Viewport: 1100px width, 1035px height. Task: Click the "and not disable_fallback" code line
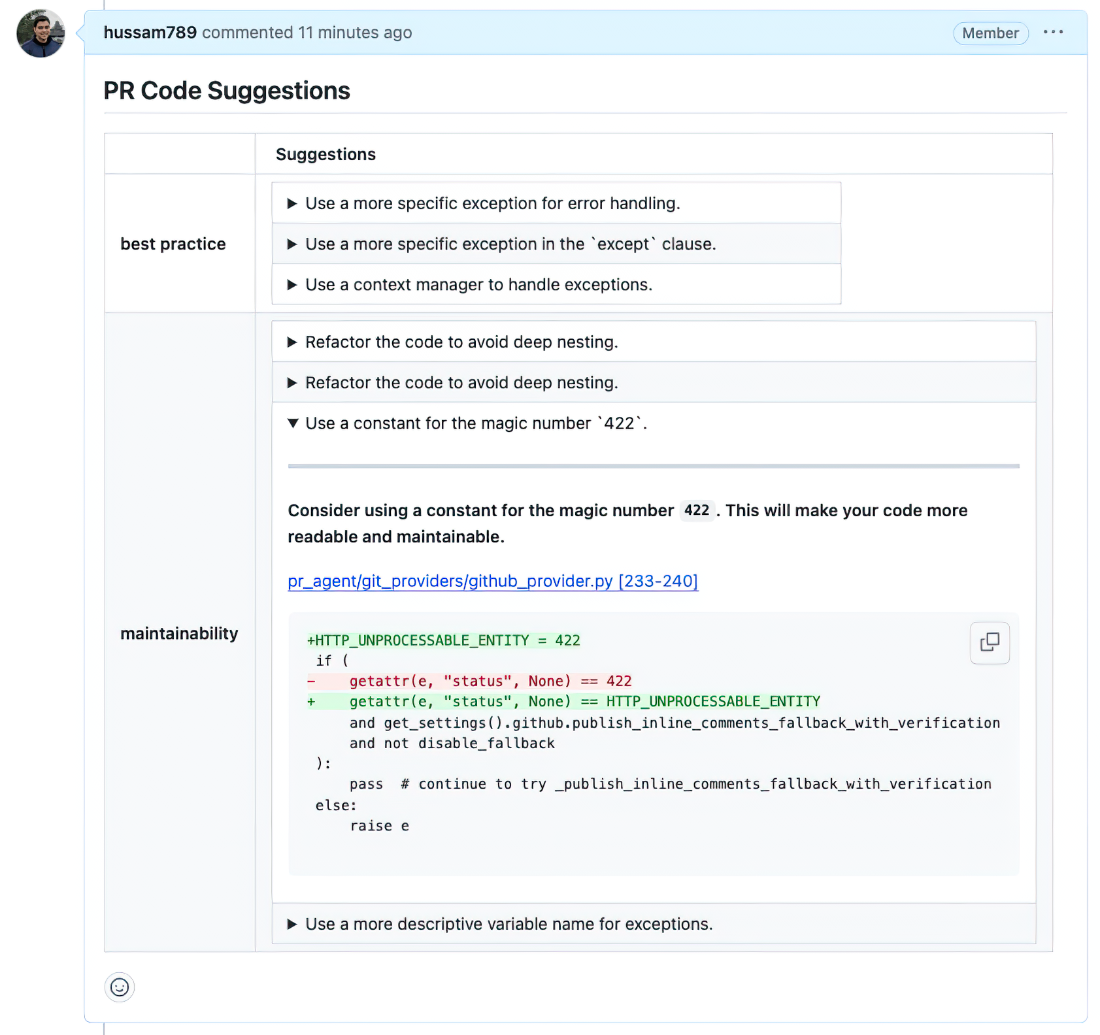click(452, 743)
